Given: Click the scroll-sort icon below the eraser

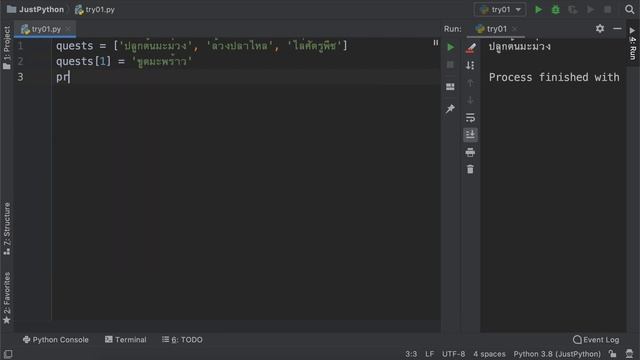Looking at the screenshot, I should [470, 65].
